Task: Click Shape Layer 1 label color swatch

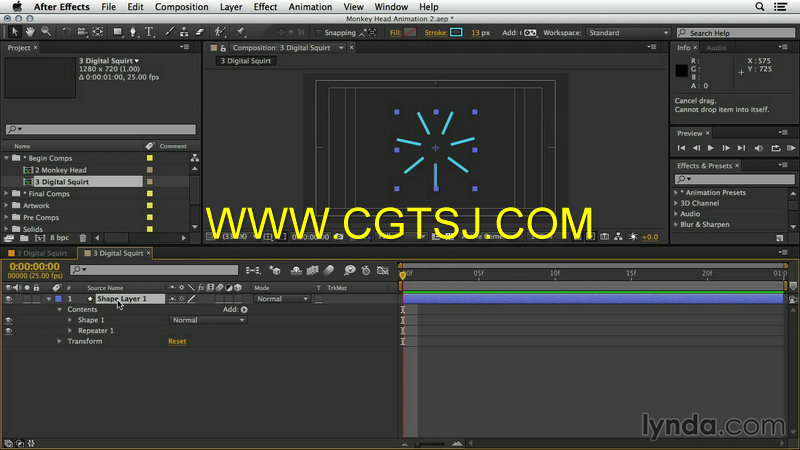Action: point(58,299)
